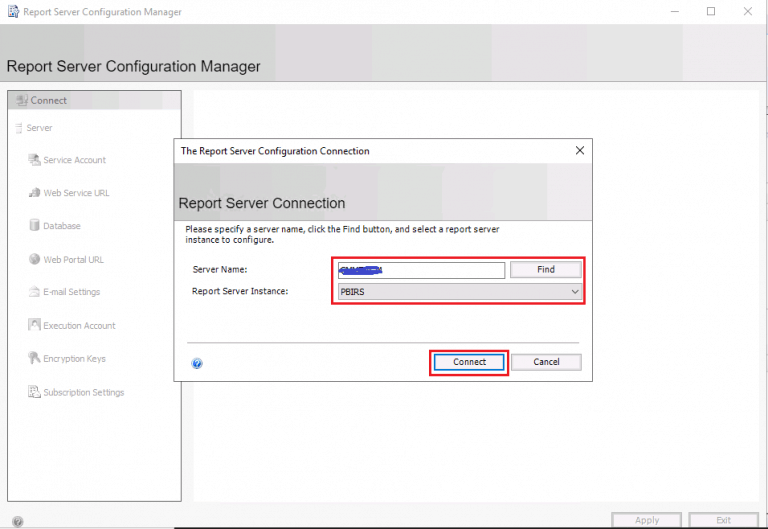Close the Report Server Configuration Manager window
This screenshot has height=529, width=768.
coord(748,11)
